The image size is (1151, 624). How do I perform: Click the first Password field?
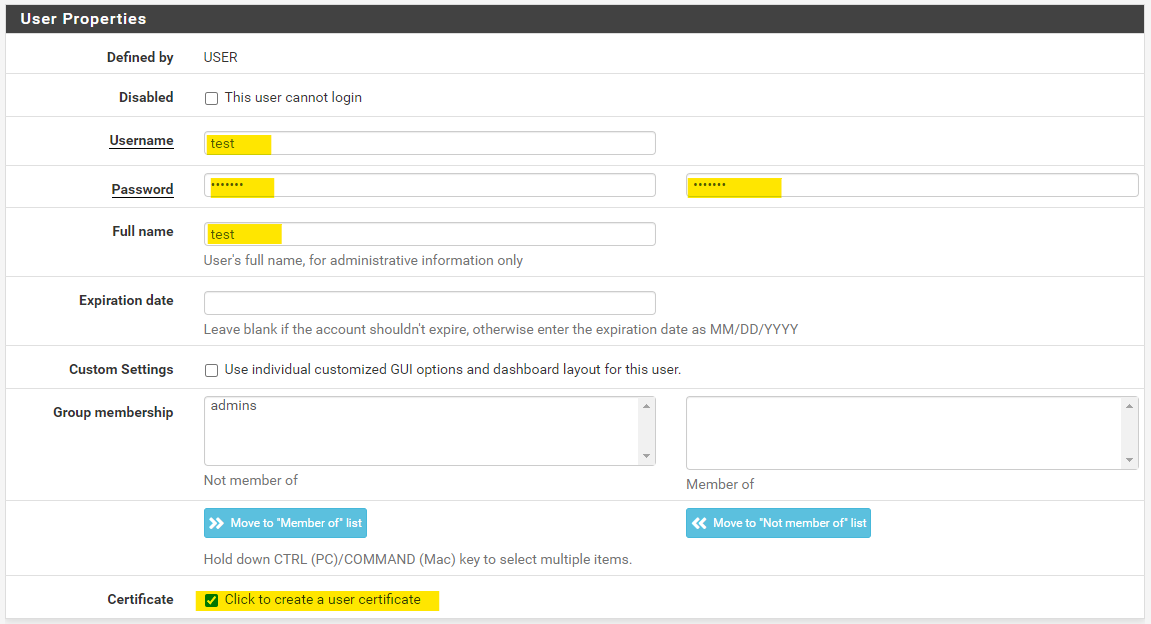[430, 185]
